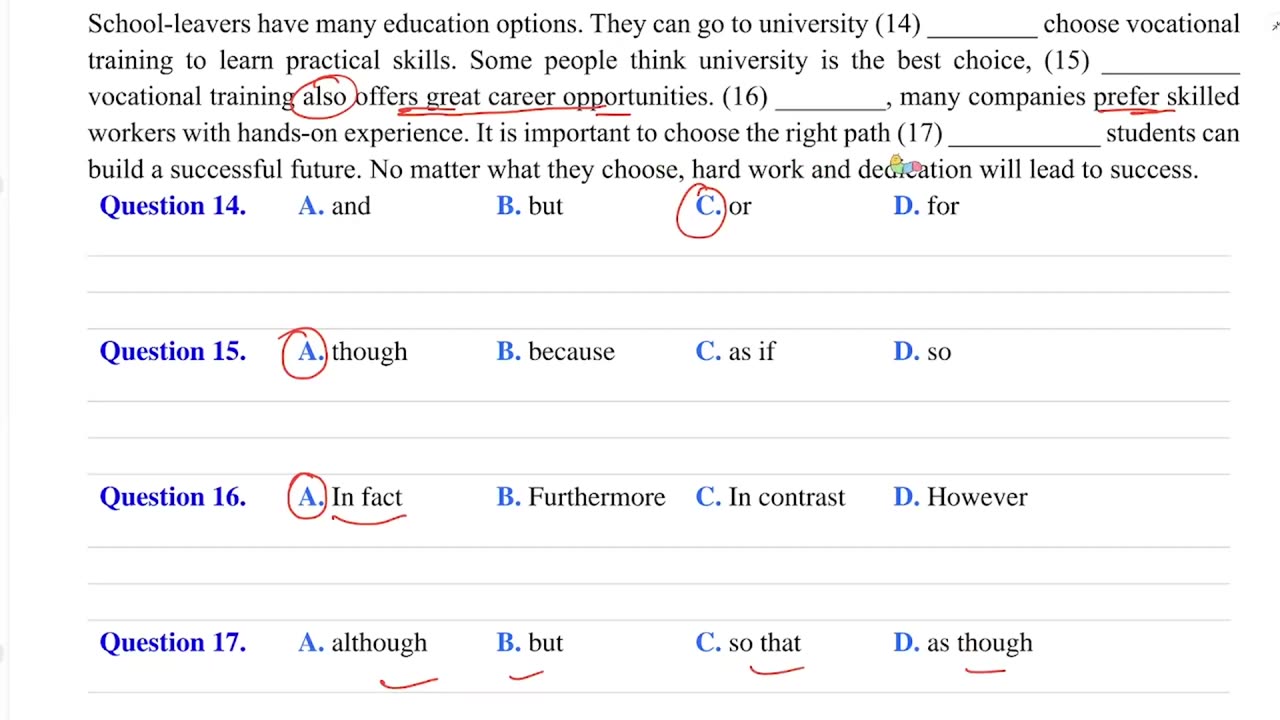Select answer A "and" for Question 14
The height and width of the screenshot is (720, 1280).
(x=334, y=206)
